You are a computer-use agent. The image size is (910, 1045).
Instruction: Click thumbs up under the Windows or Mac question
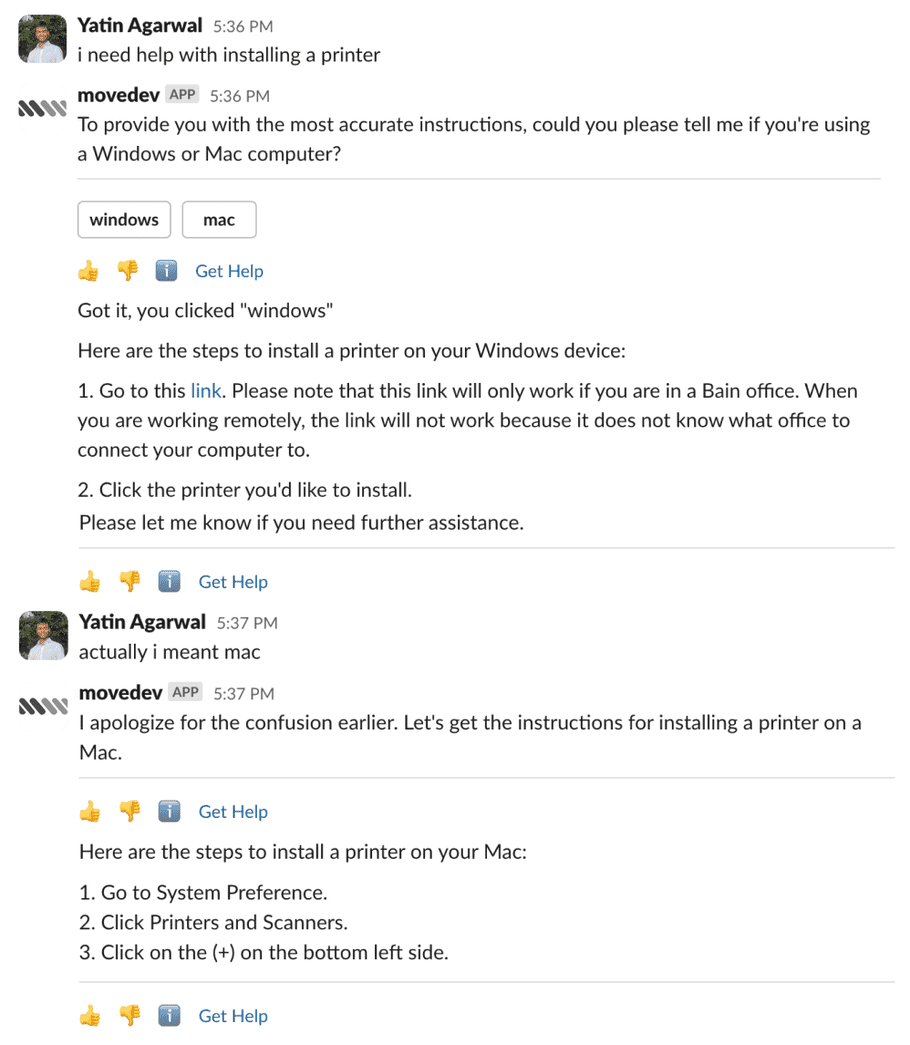89,271
